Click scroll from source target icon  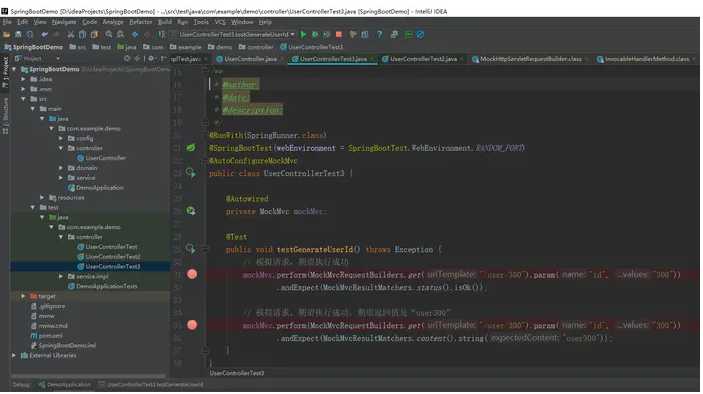click(127, 59)
